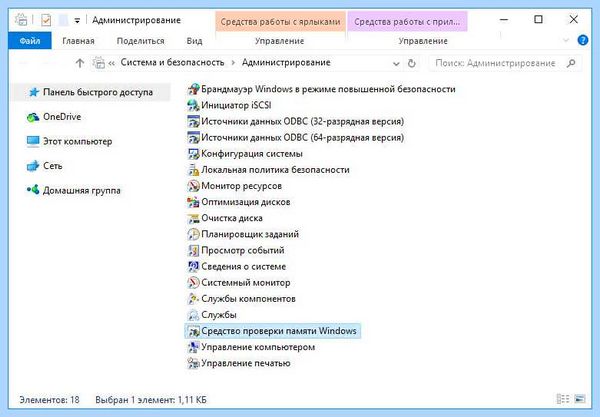Select the text Просмотр событий
The height and width of the screenshot is (417, 600).
[x=243, y=250]
